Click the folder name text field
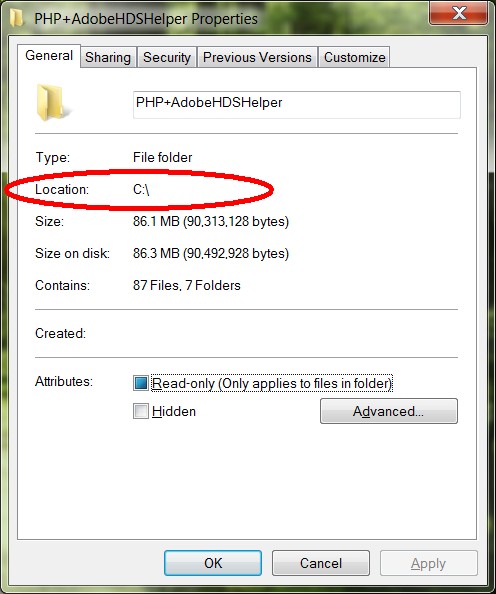The height and width of the screenshot is (594, 496). click(x=297, y=105)
